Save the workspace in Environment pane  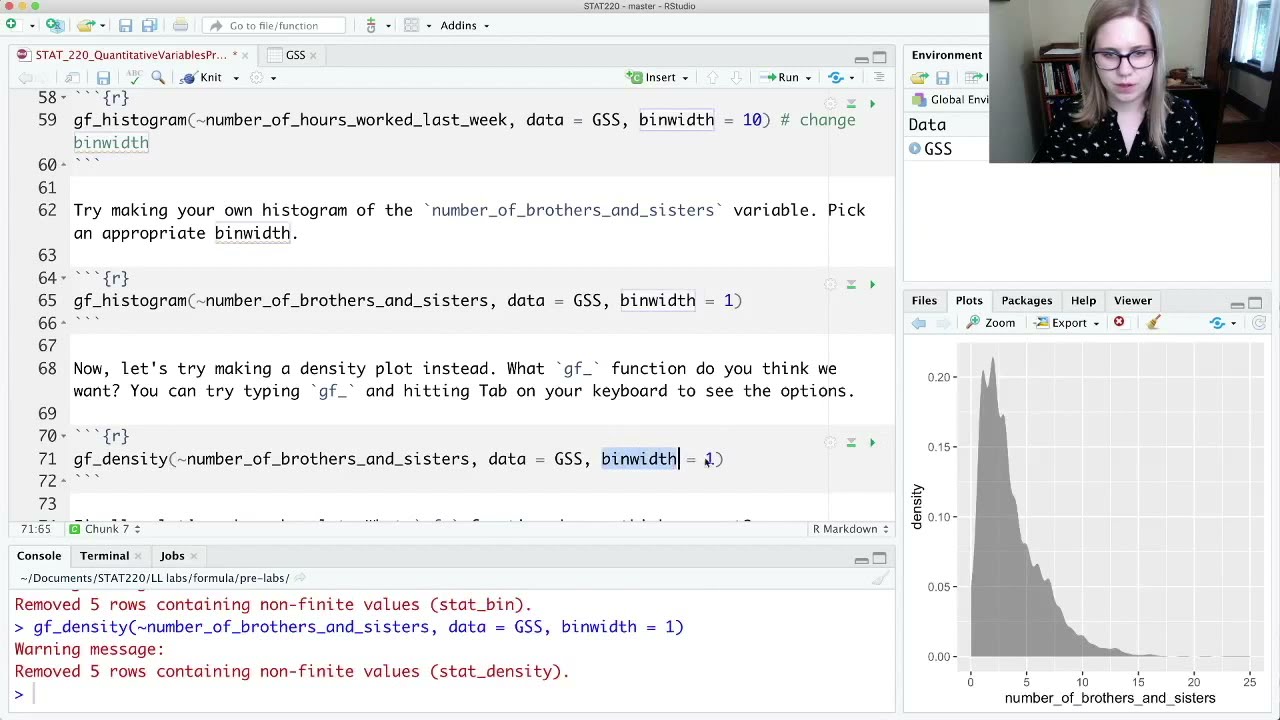click(x=942, y=77)
